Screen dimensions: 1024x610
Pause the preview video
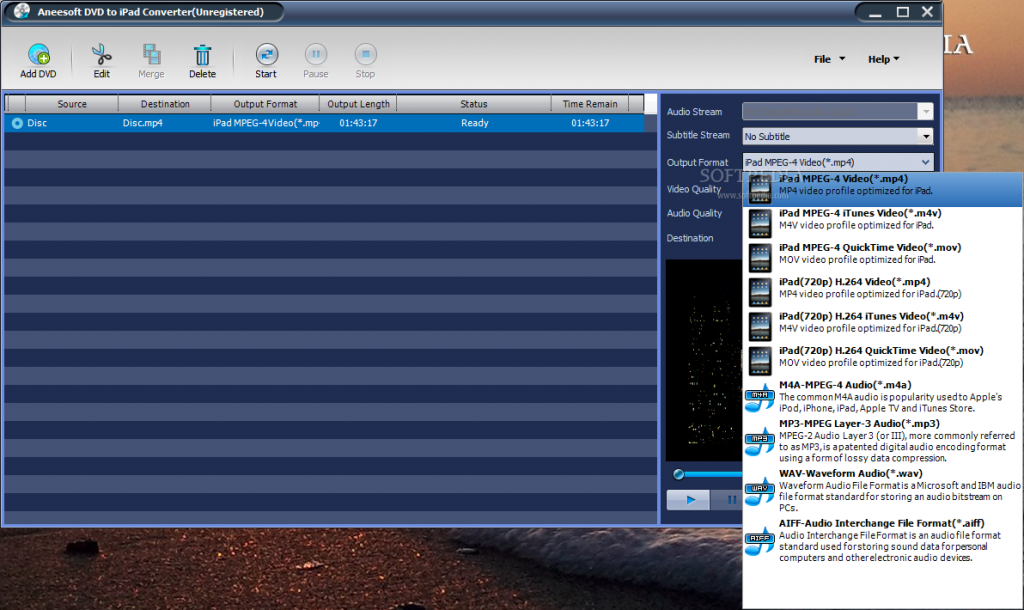click(731, 500)
